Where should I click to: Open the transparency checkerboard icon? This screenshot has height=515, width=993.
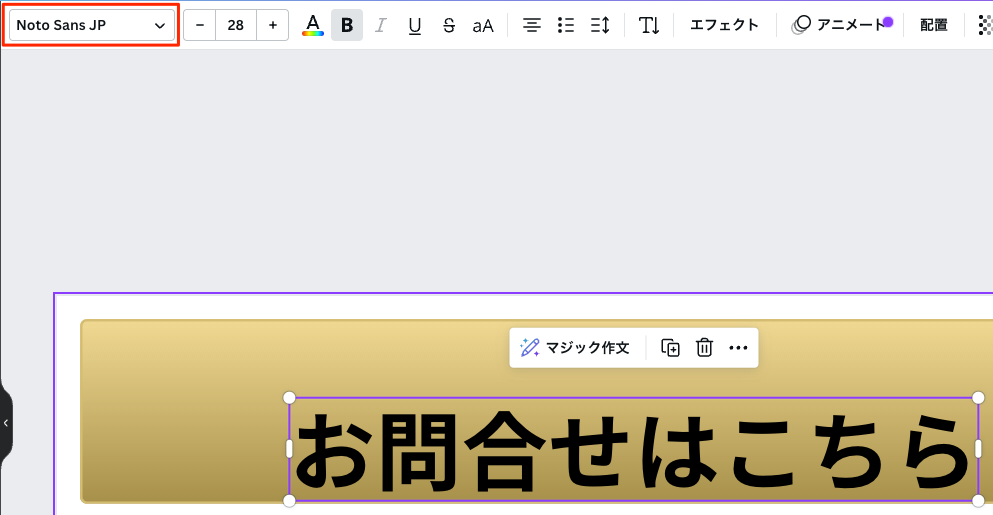(x=985, y=25)
